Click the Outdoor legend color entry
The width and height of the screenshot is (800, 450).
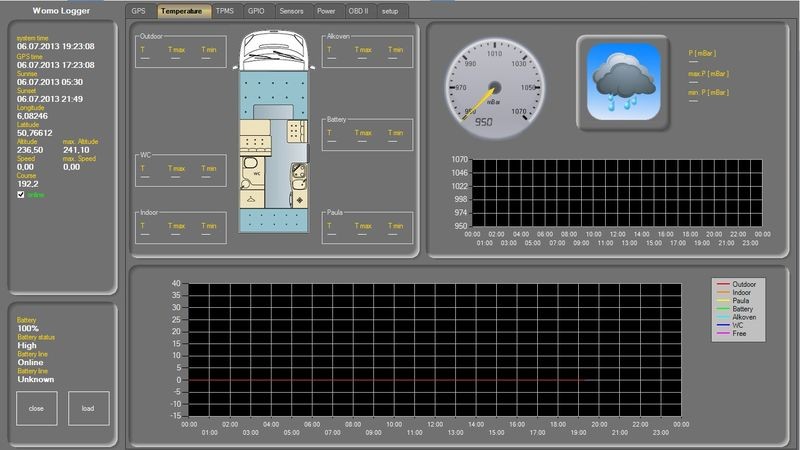738,284
